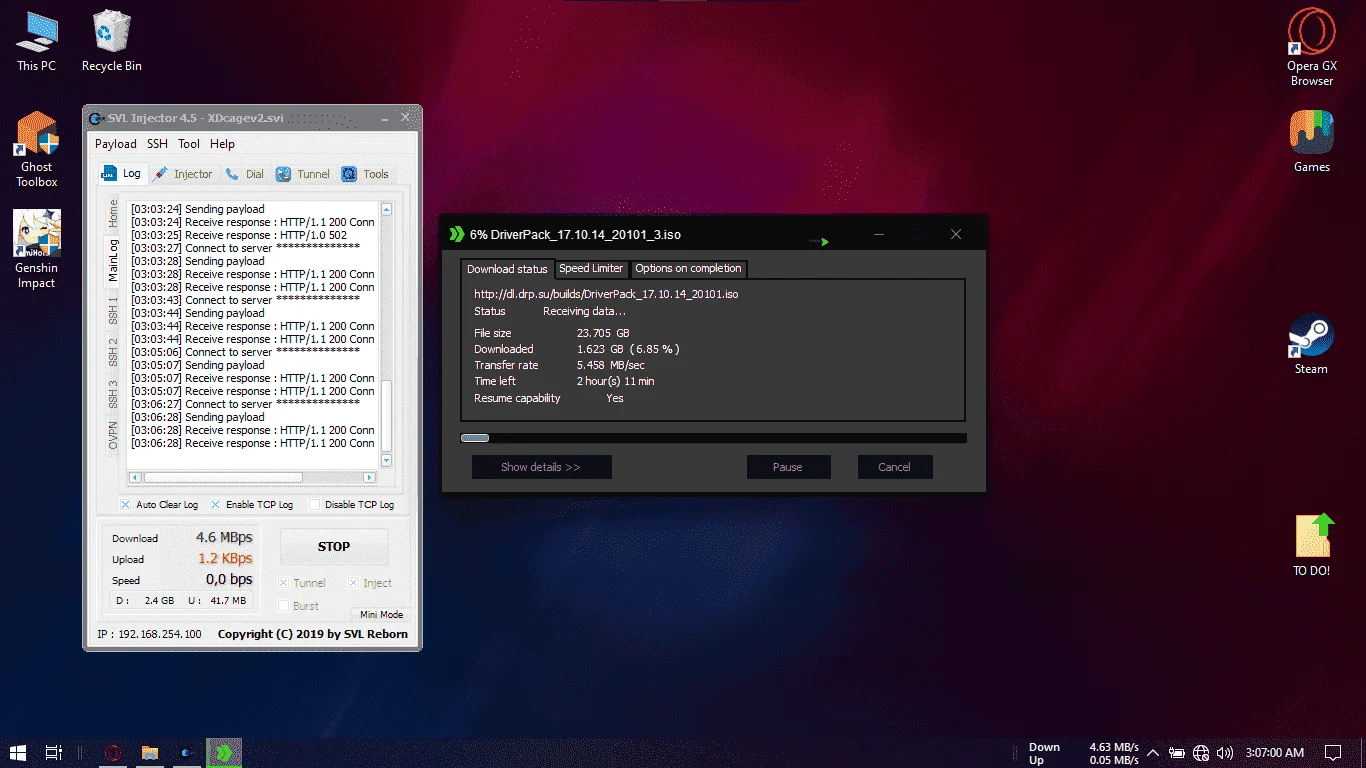The image size is (1366, 768).
Task: Open the Help menu
Action: coord(222,144)
